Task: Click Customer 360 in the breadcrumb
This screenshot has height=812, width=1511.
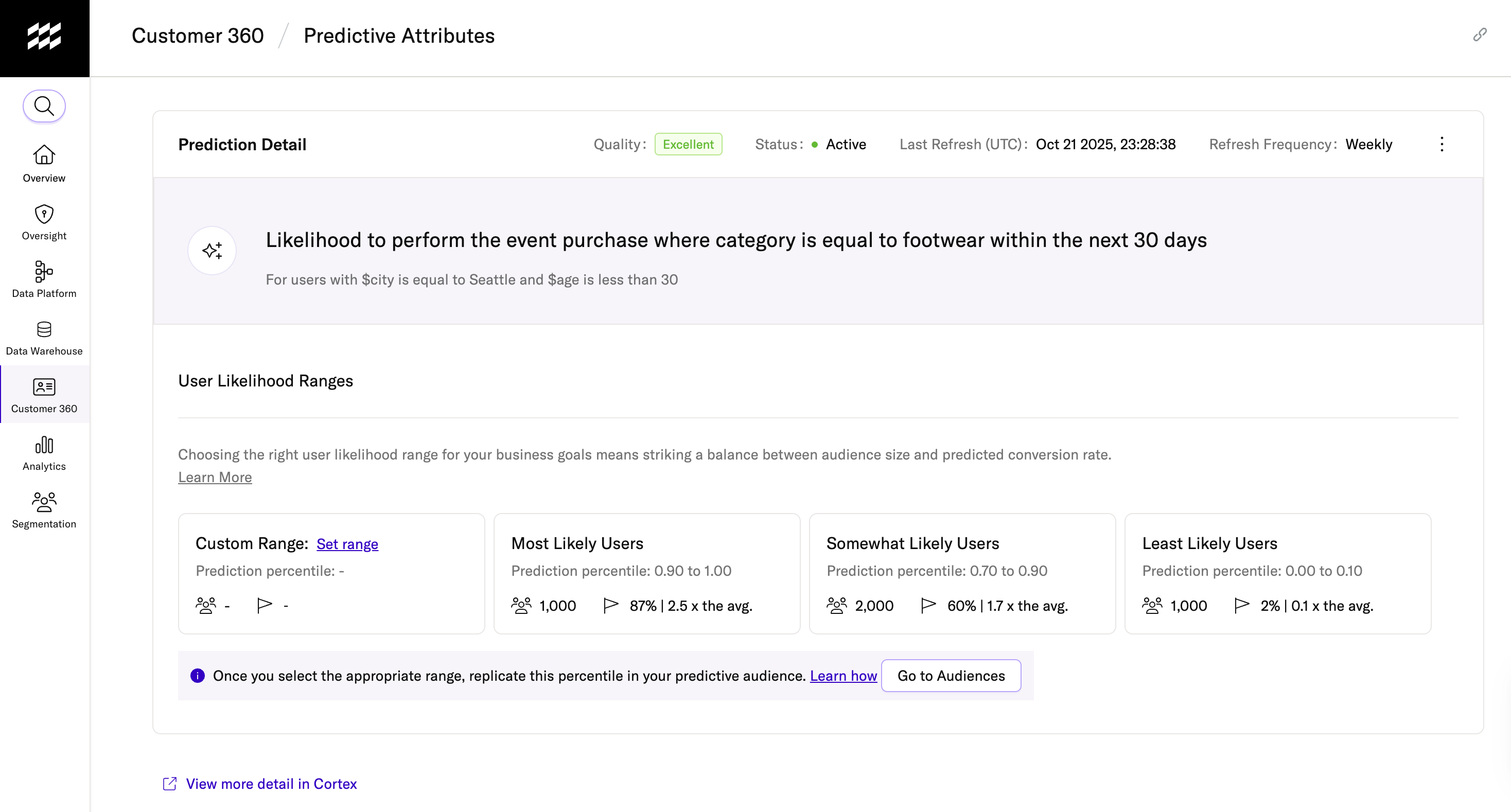Action: pyautogui.click(x=198, y=36)
